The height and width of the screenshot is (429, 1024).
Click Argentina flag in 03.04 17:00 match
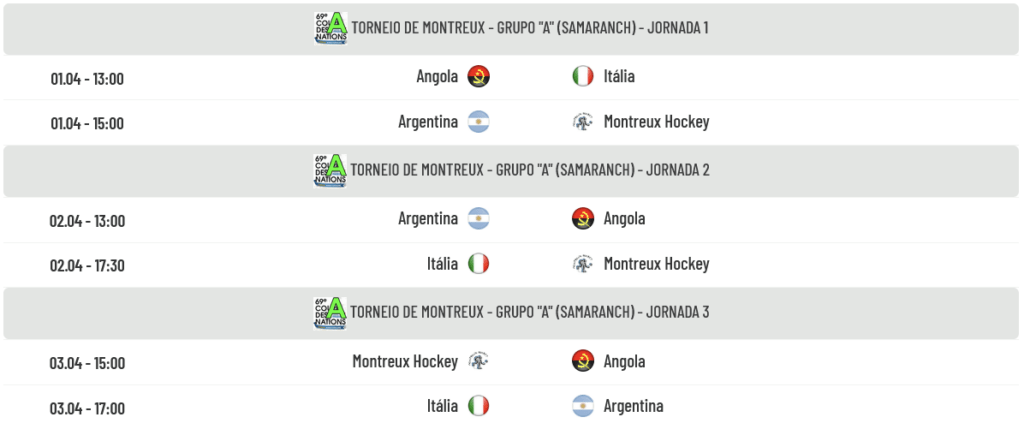point(583,406)
